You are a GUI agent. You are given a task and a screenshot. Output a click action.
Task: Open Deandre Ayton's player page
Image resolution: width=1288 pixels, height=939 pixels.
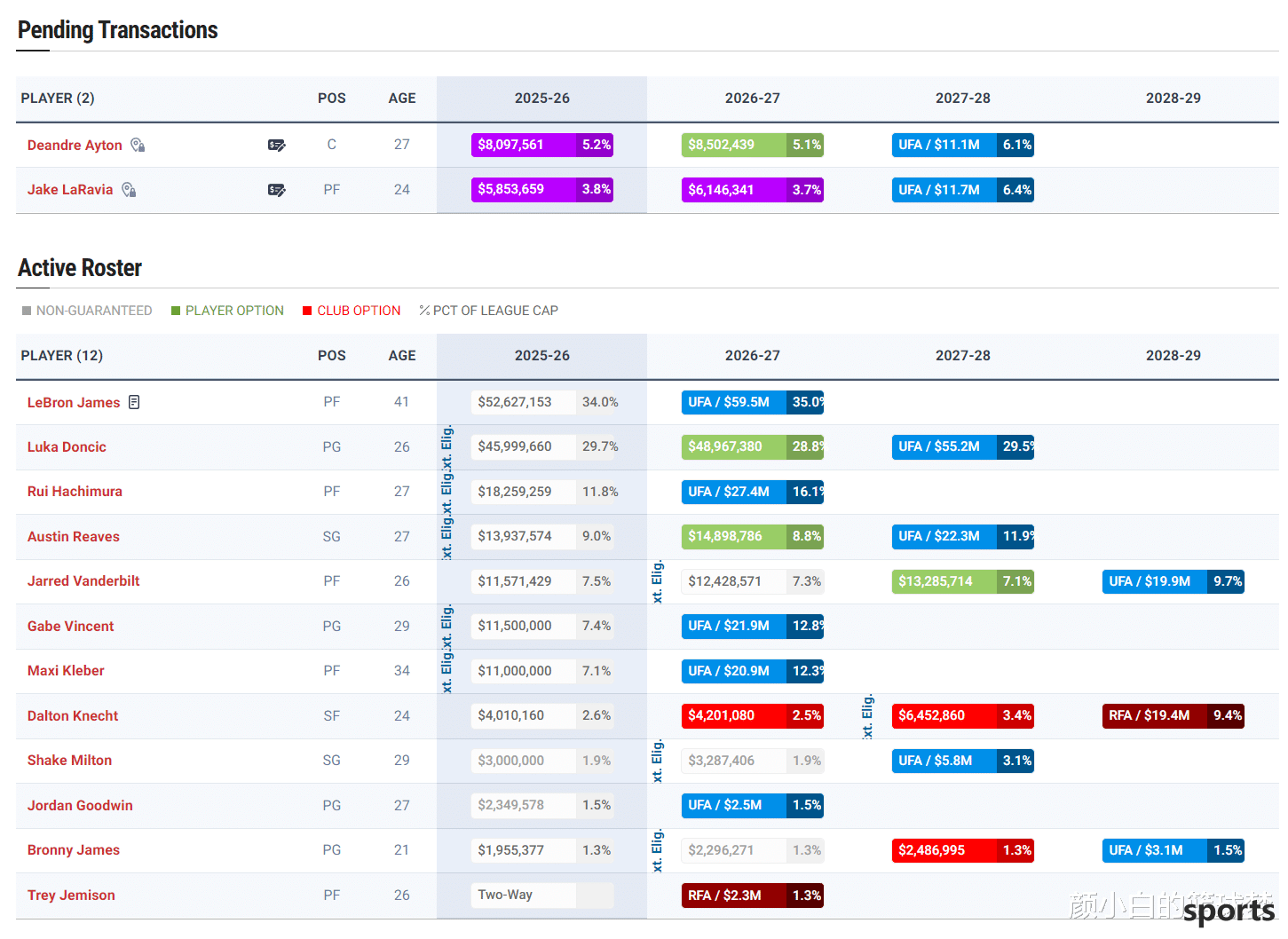(75, 145)
